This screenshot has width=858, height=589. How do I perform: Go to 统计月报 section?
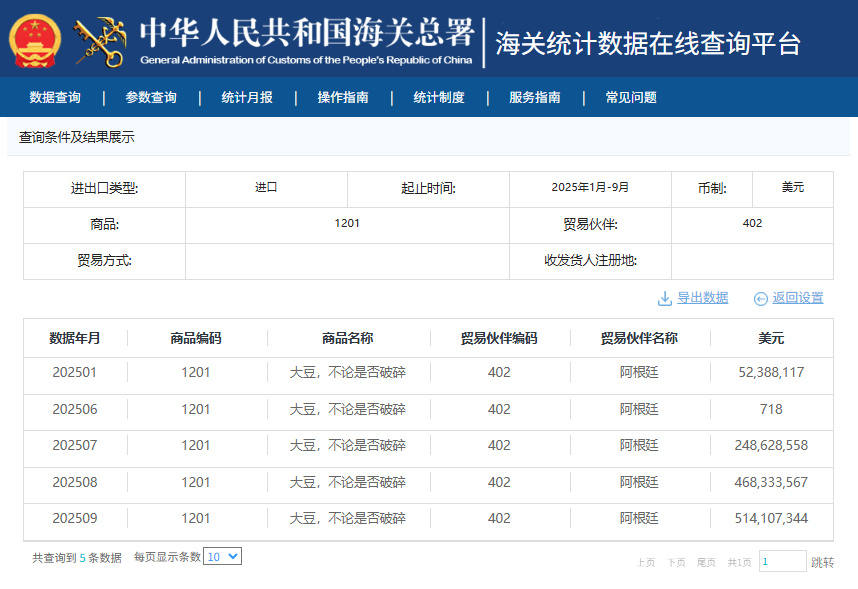247,97
